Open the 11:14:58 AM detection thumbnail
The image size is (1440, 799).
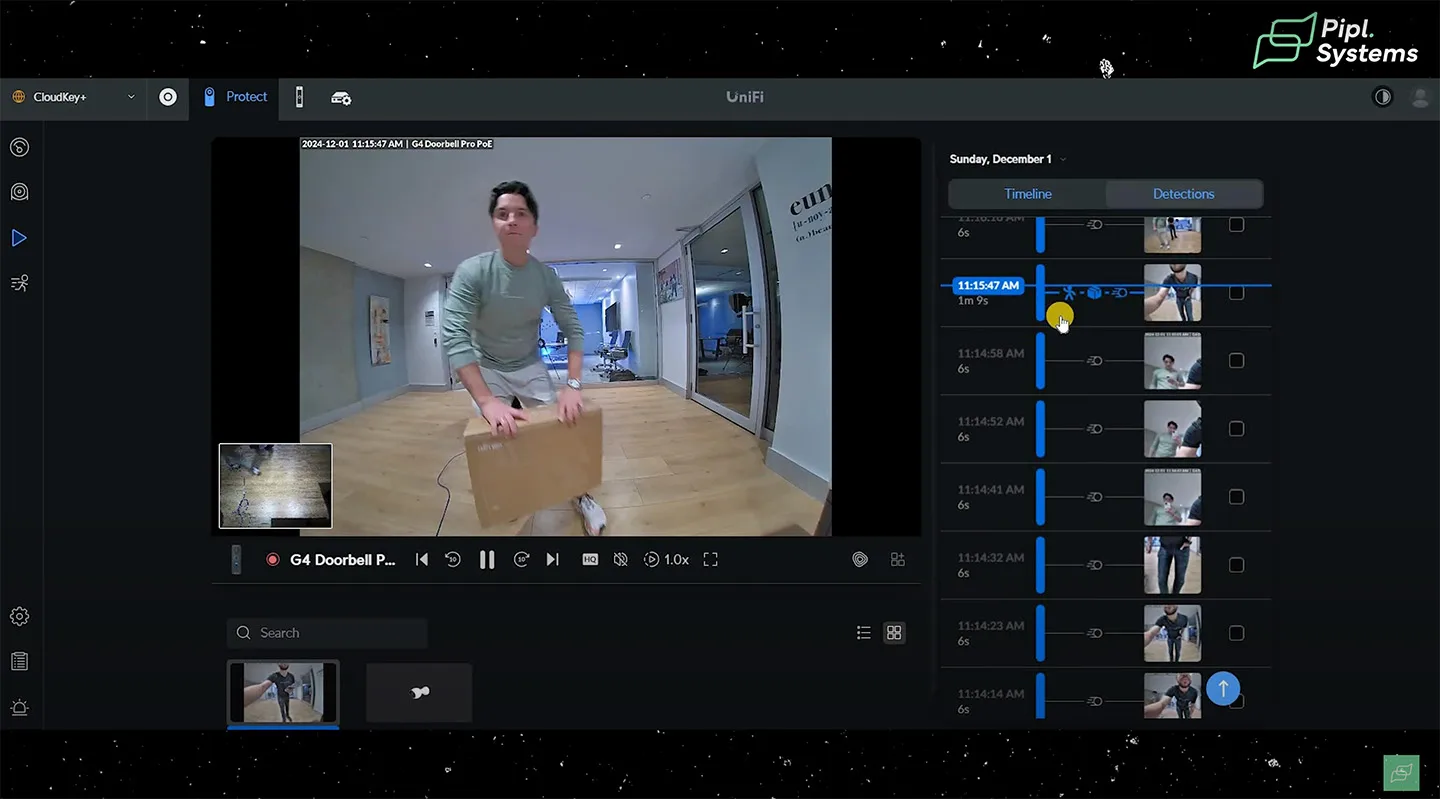click(x=1173, y=361)
